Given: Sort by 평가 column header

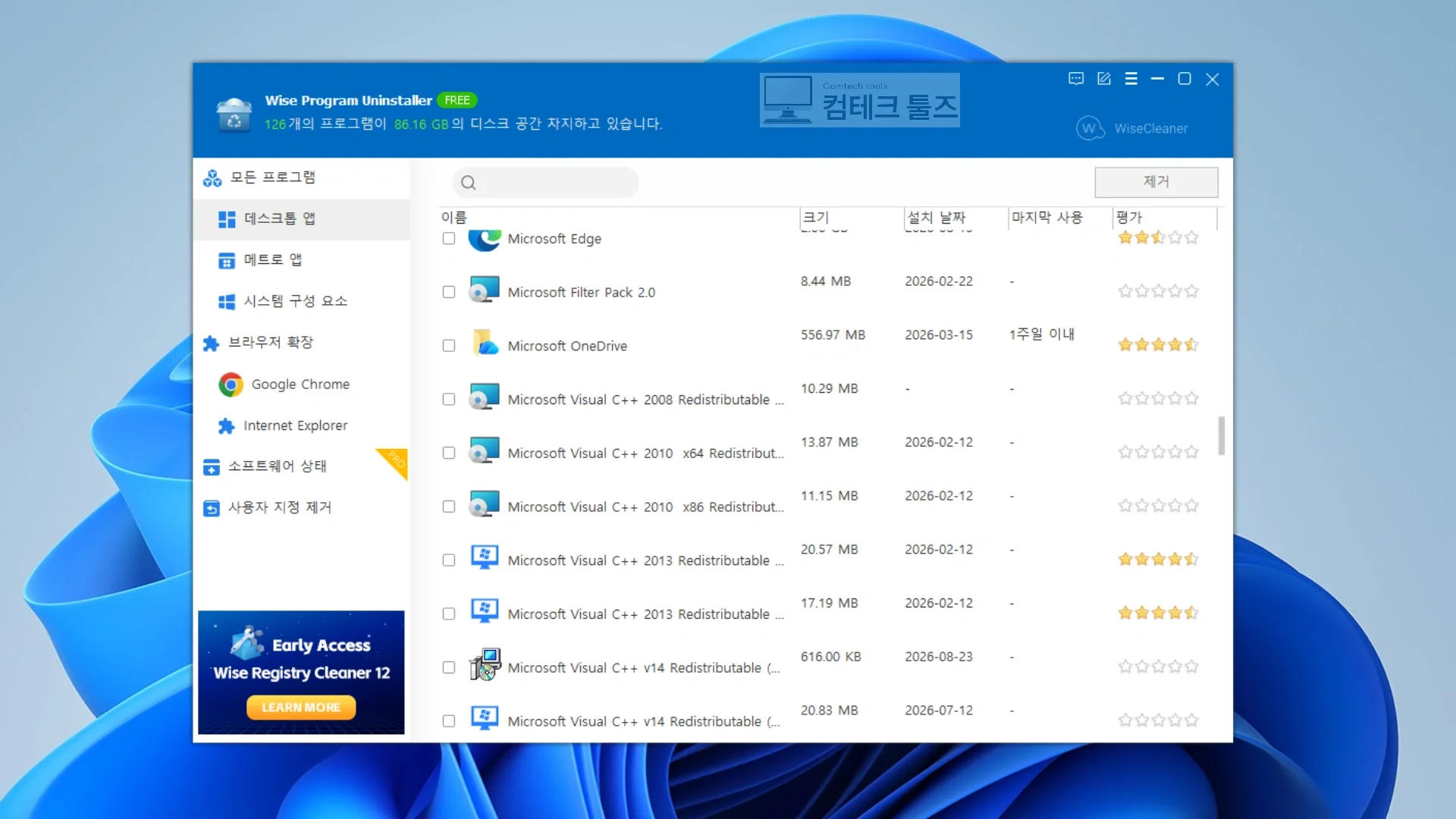Looking at the screenshot, I should pyautogui.click(x=1165, y=218).
